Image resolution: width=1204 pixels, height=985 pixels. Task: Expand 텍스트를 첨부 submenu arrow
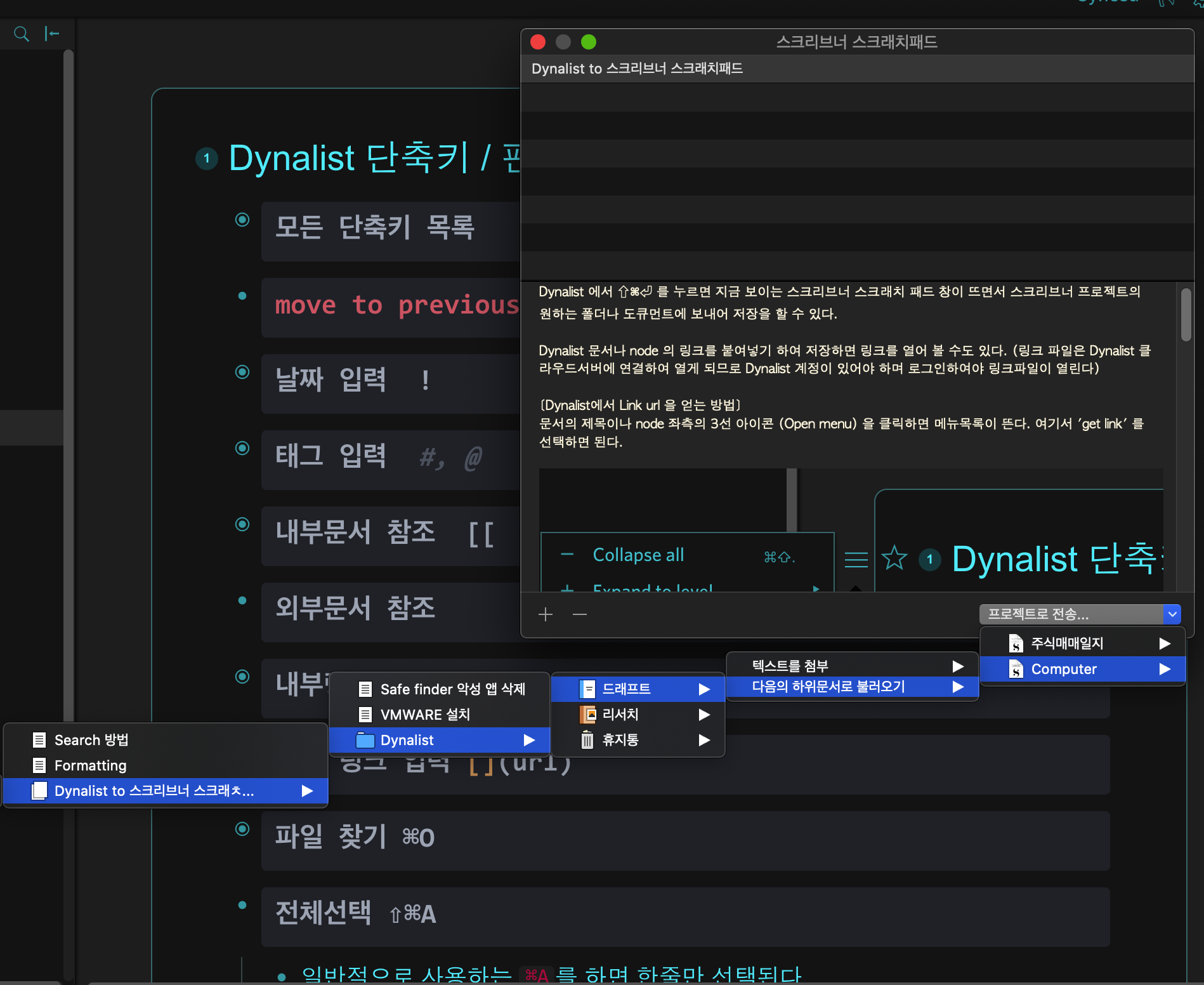click(x=958, y=666)
